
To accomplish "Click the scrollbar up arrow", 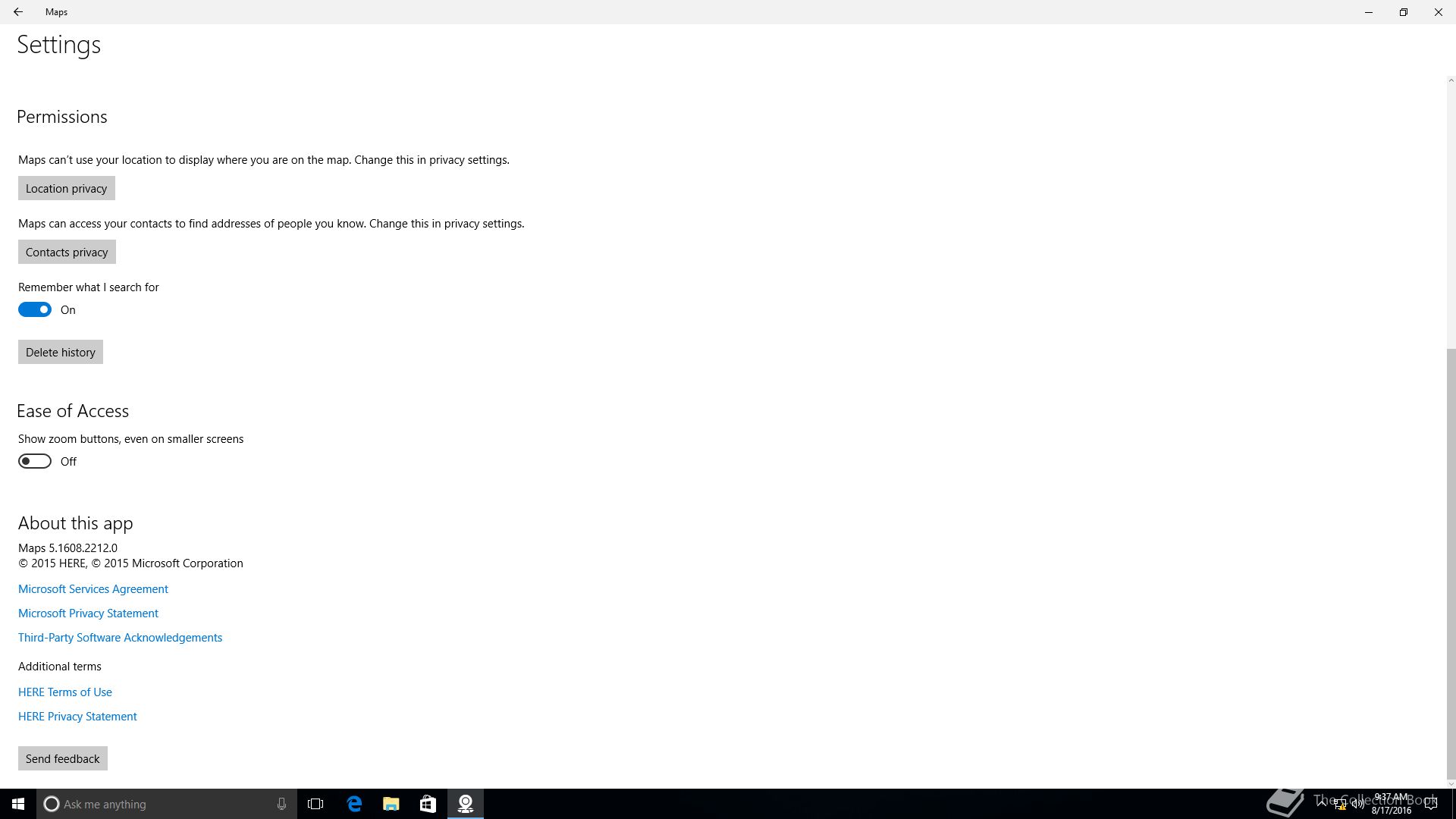I will (x=1451, y=80).
